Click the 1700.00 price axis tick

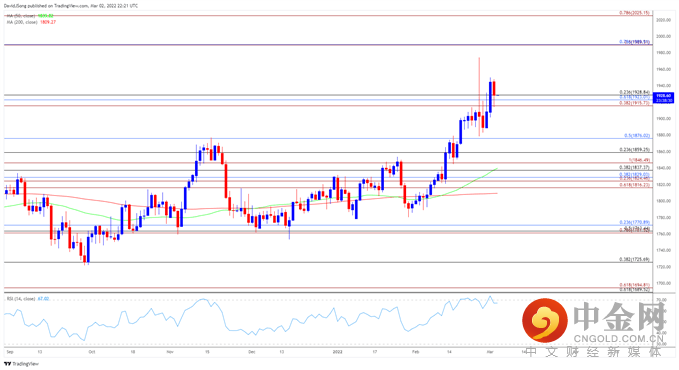(664, 283)
